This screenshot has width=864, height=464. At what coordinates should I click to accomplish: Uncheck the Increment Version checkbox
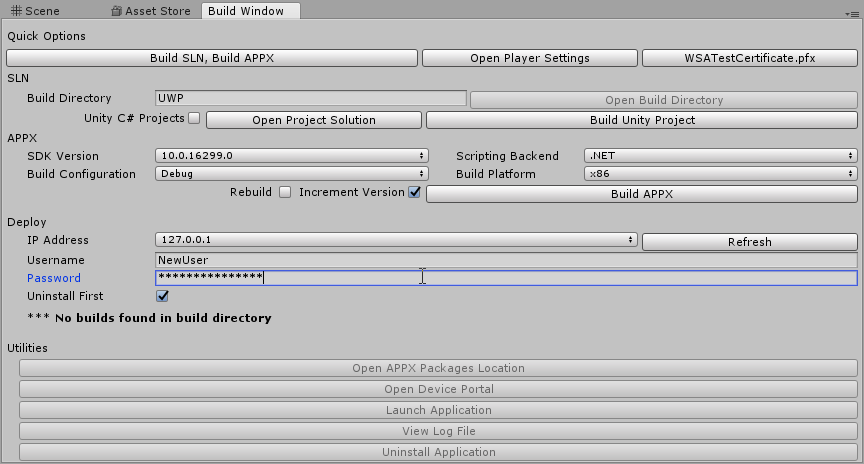(414, 192)
